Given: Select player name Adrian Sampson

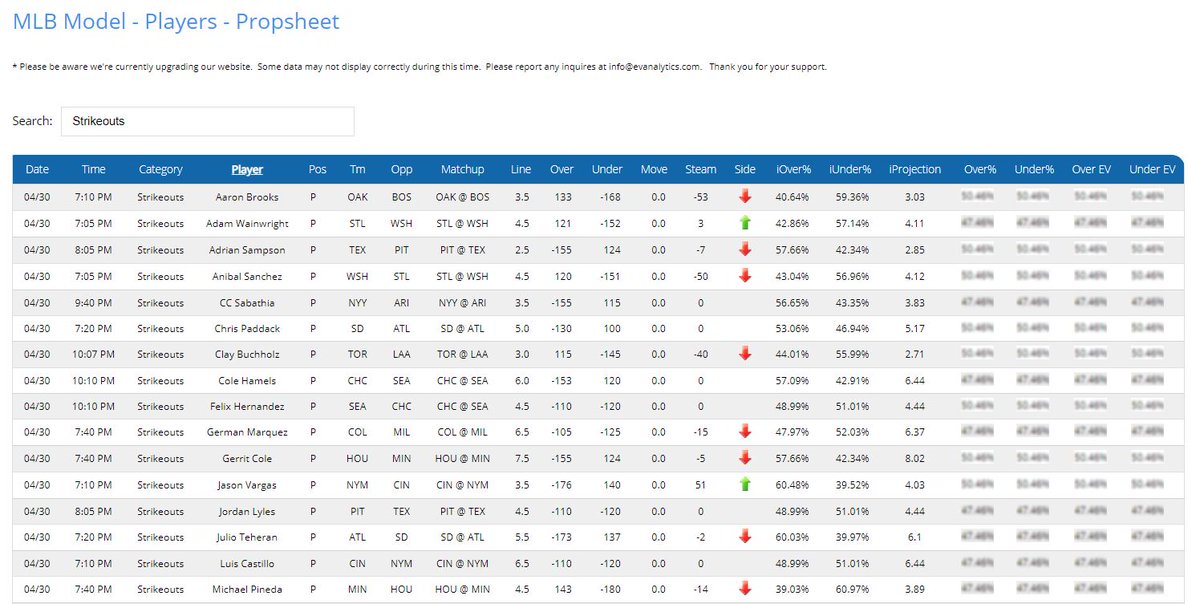Looking at the screenshot, I should [x=247, y=249].
